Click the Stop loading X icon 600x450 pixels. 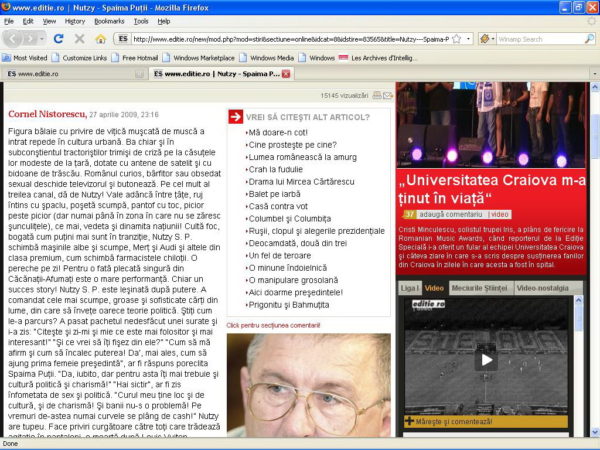[x=79, y=38]
